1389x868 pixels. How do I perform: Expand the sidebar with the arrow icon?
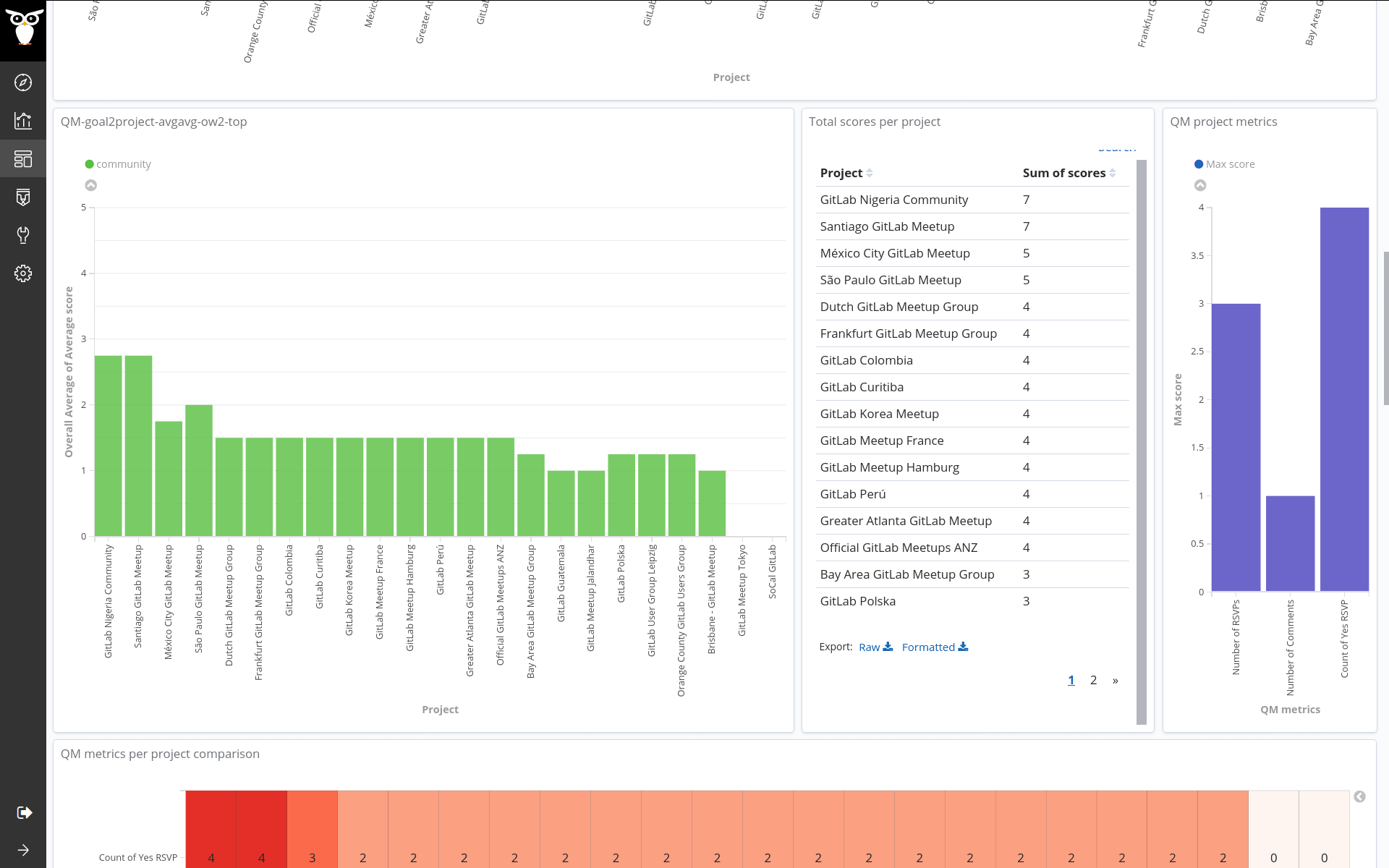(23, 850)
